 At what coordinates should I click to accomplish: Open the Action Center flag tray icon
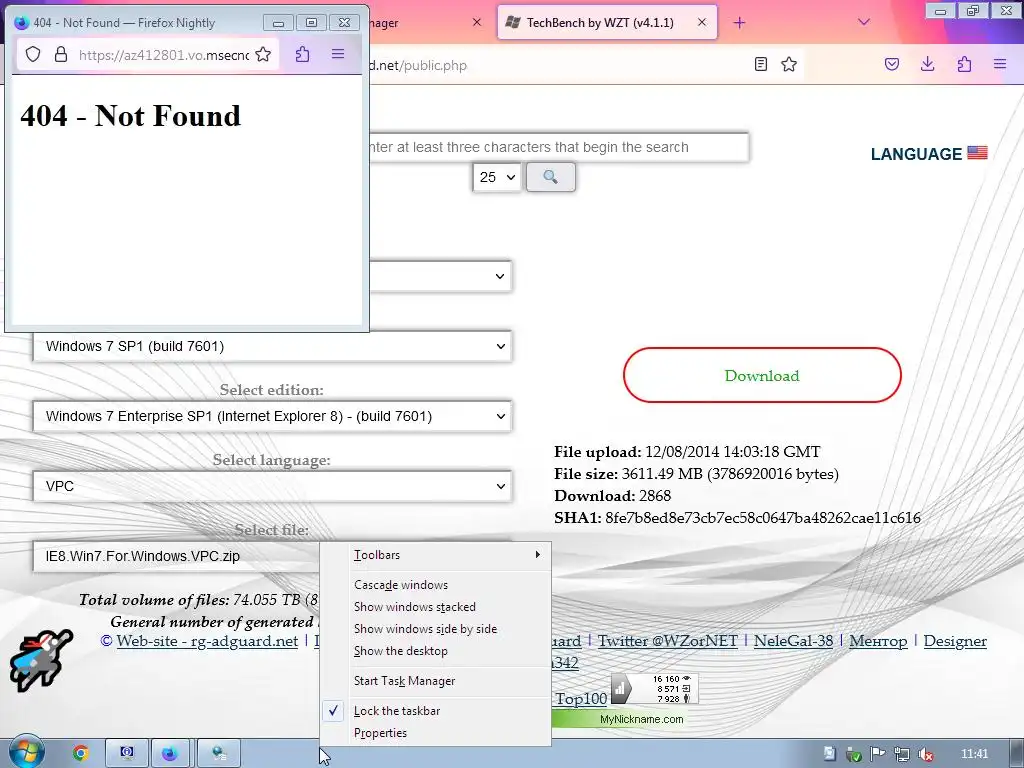coord(878,754)
